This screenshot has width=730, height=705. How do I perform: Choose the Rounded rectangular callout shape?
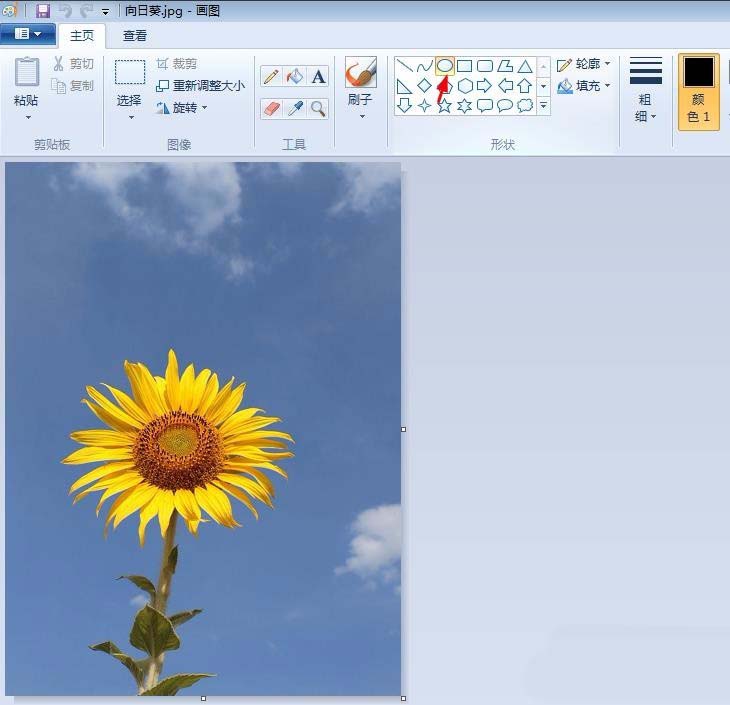[x=485, y=106]
